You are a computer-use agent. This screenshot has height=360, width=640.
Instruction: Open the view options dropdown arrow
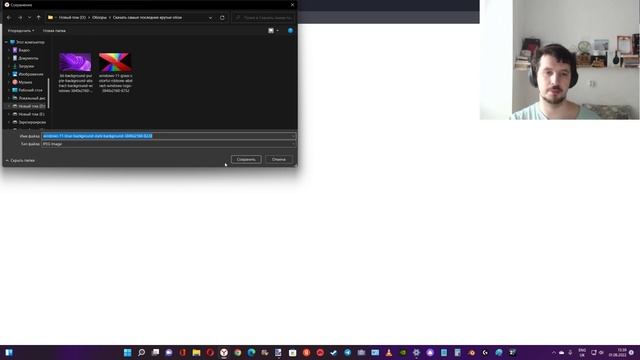(278, 31)
